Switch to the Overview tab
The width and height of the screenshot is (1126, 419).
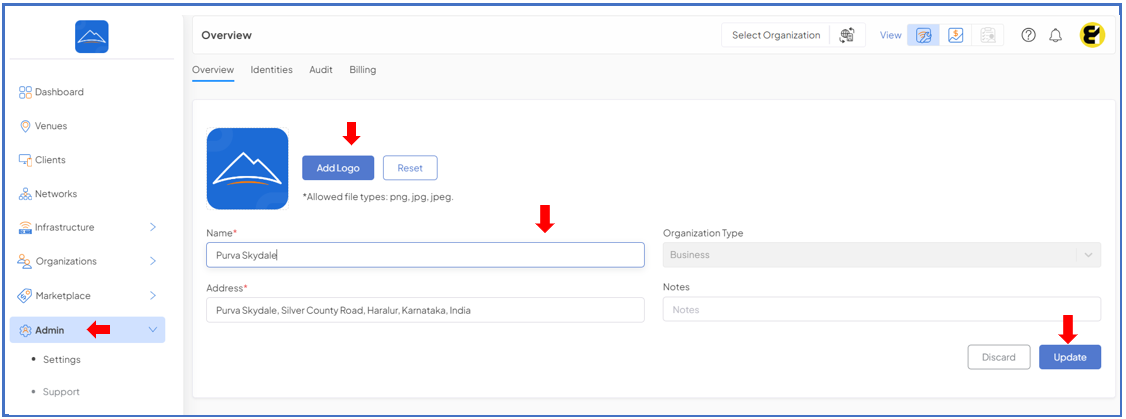[213, 70]
